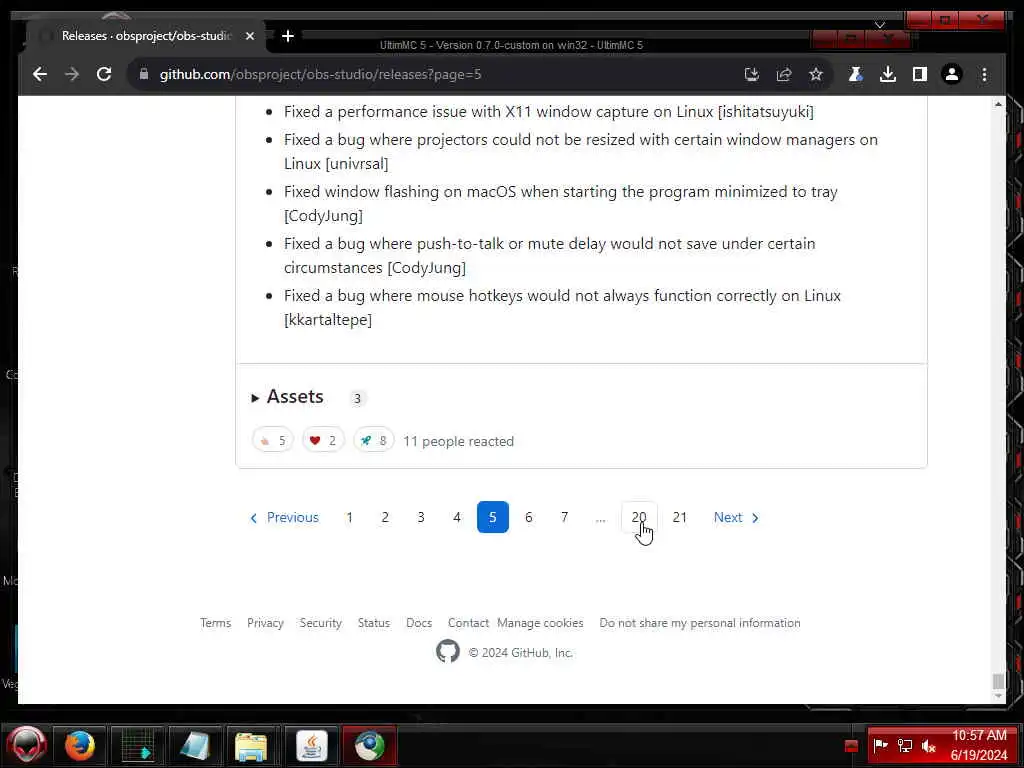This screenshot has height=768, width=1024.
Task: Open the Chrome labs flask icon
Action: tap(855, 74)
